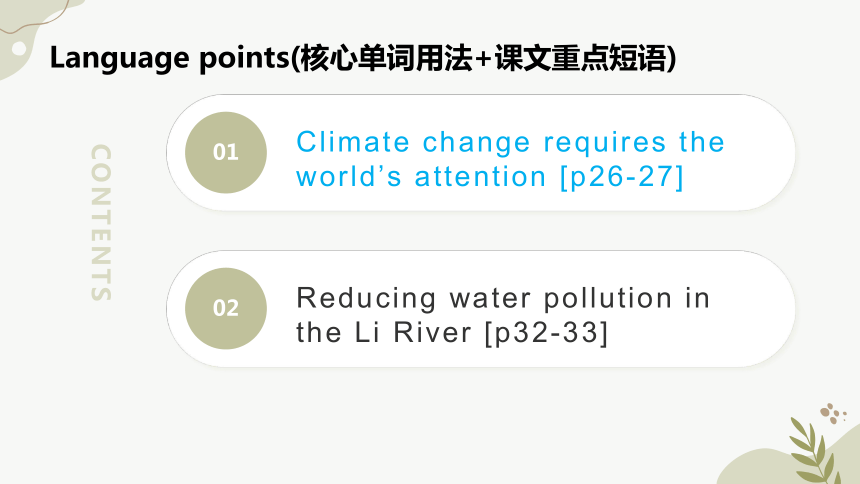Click the '[p26-27]' page reference text
Screen dimensions: 860x484
[x=622, y=177]
